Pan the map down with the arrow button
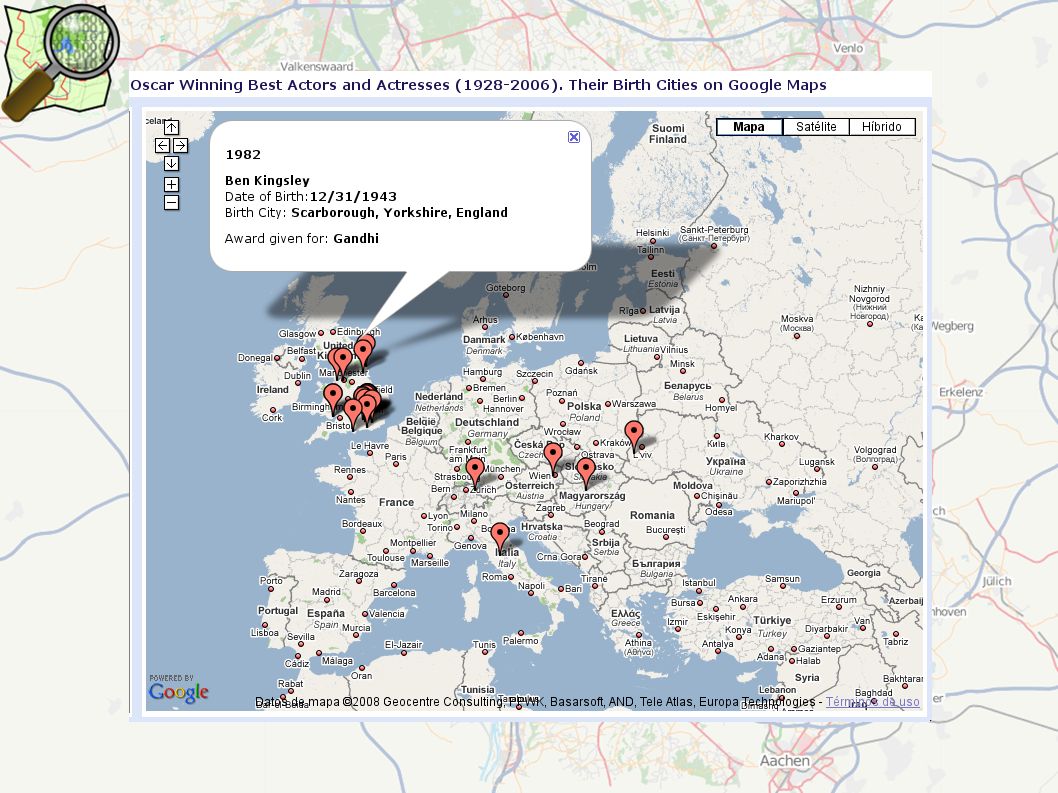This screenshot has width=1058, height=793. click(x=171, y=163)
